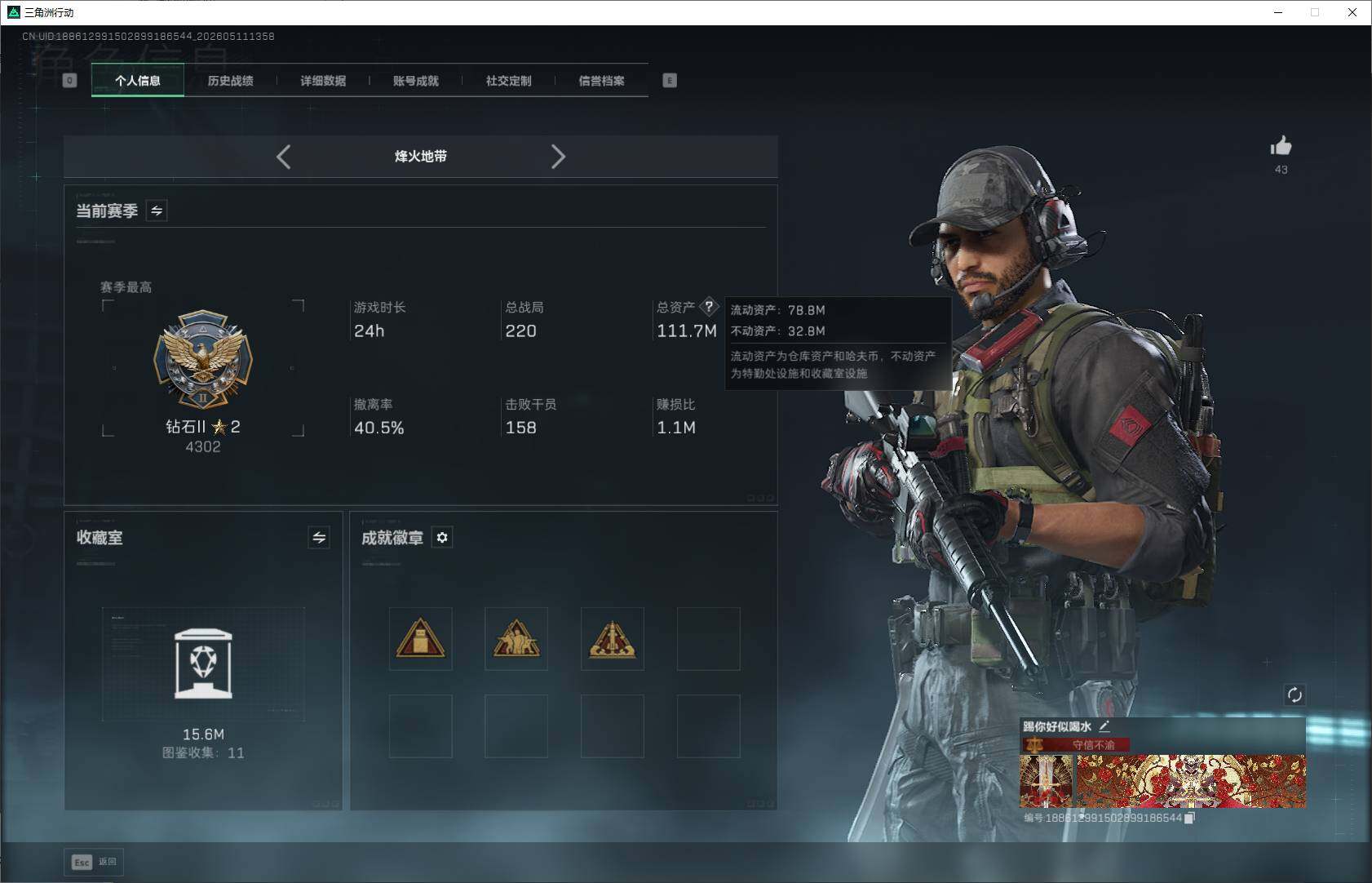Select the soldiers squad achievement badge
Image resolution: width=1372 pixels, height=883 pixels.
point(516,638)
